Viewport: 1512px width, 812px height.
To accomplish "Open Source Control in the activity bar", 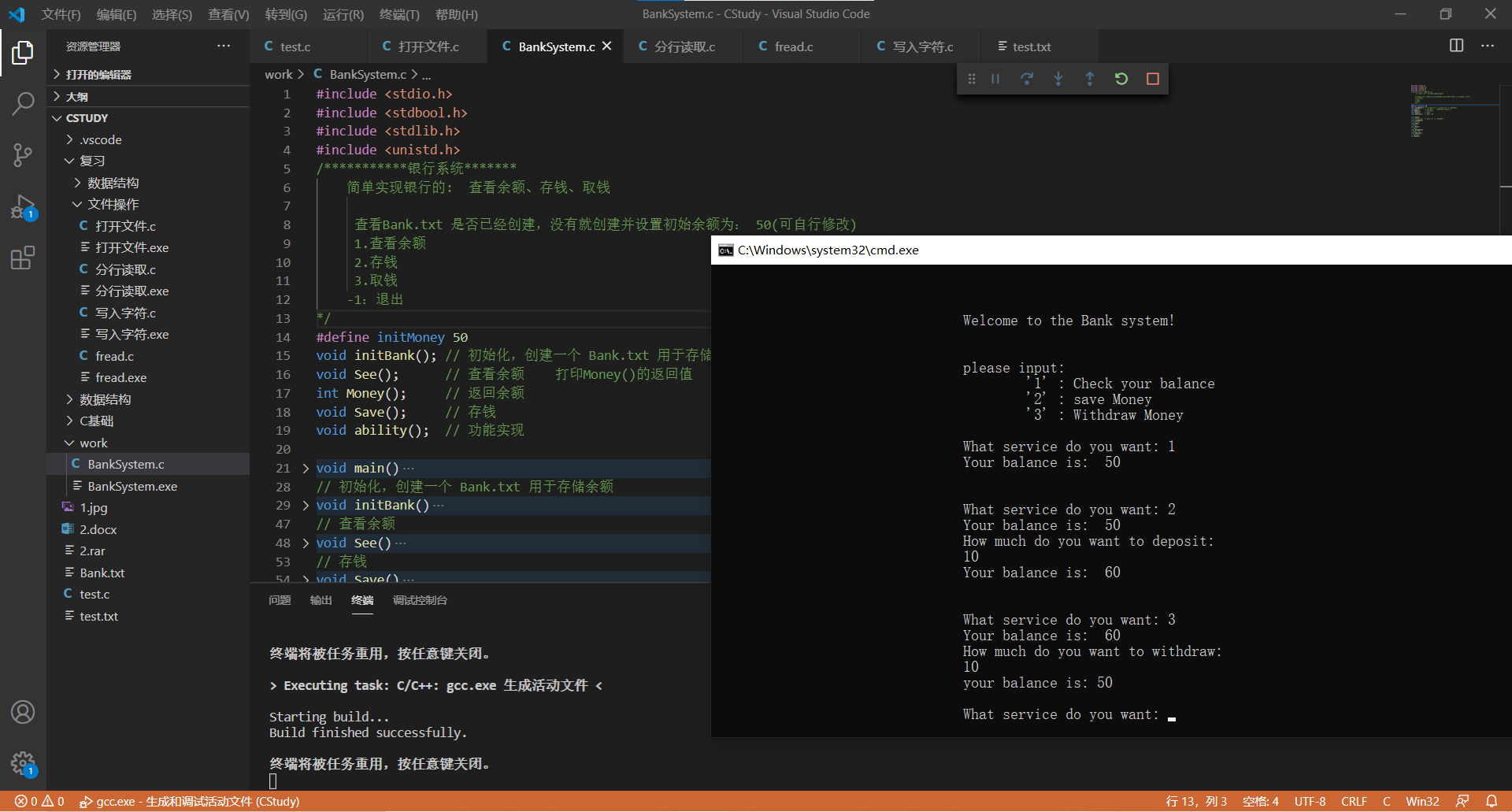I will pos(23,155).
